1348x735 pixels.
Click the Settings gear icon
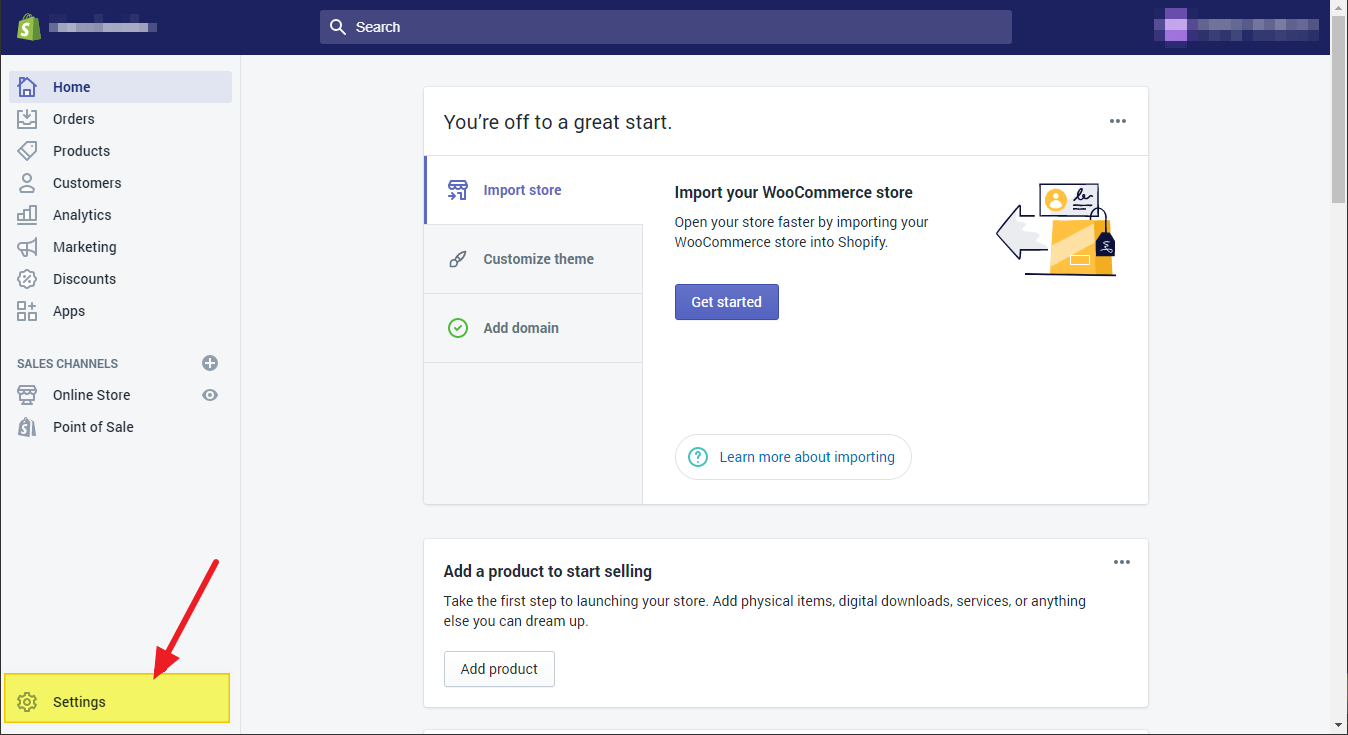point(27,702)
